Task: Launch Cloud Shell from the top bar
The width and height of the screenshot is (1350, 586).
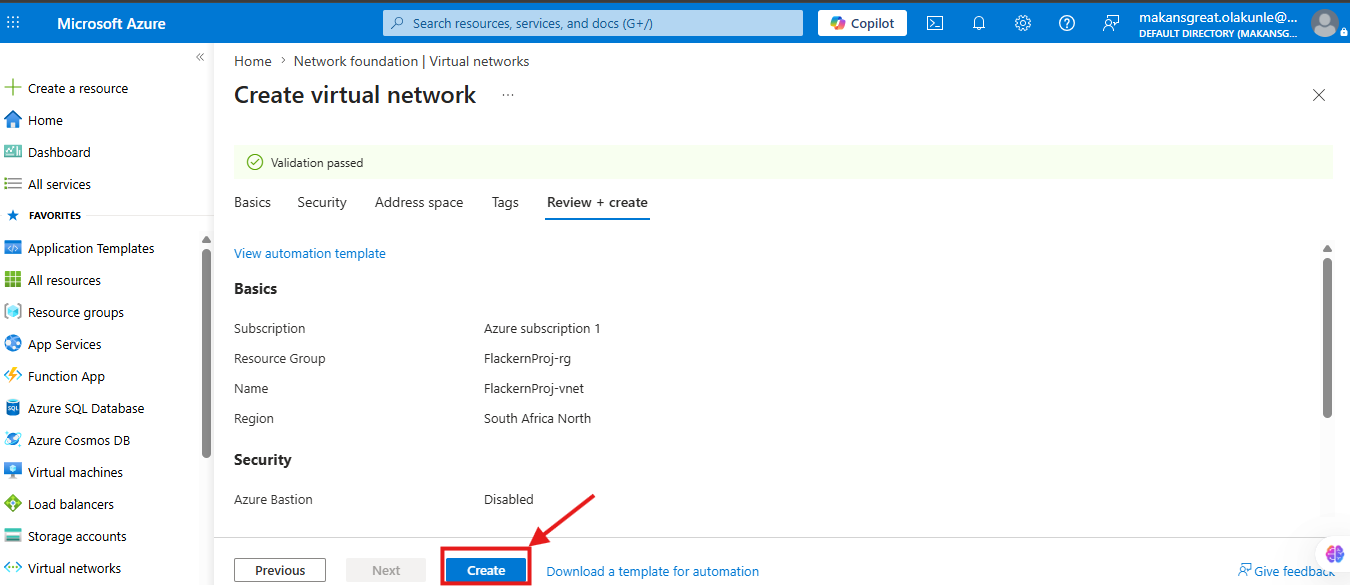Action: coord(935,23)
